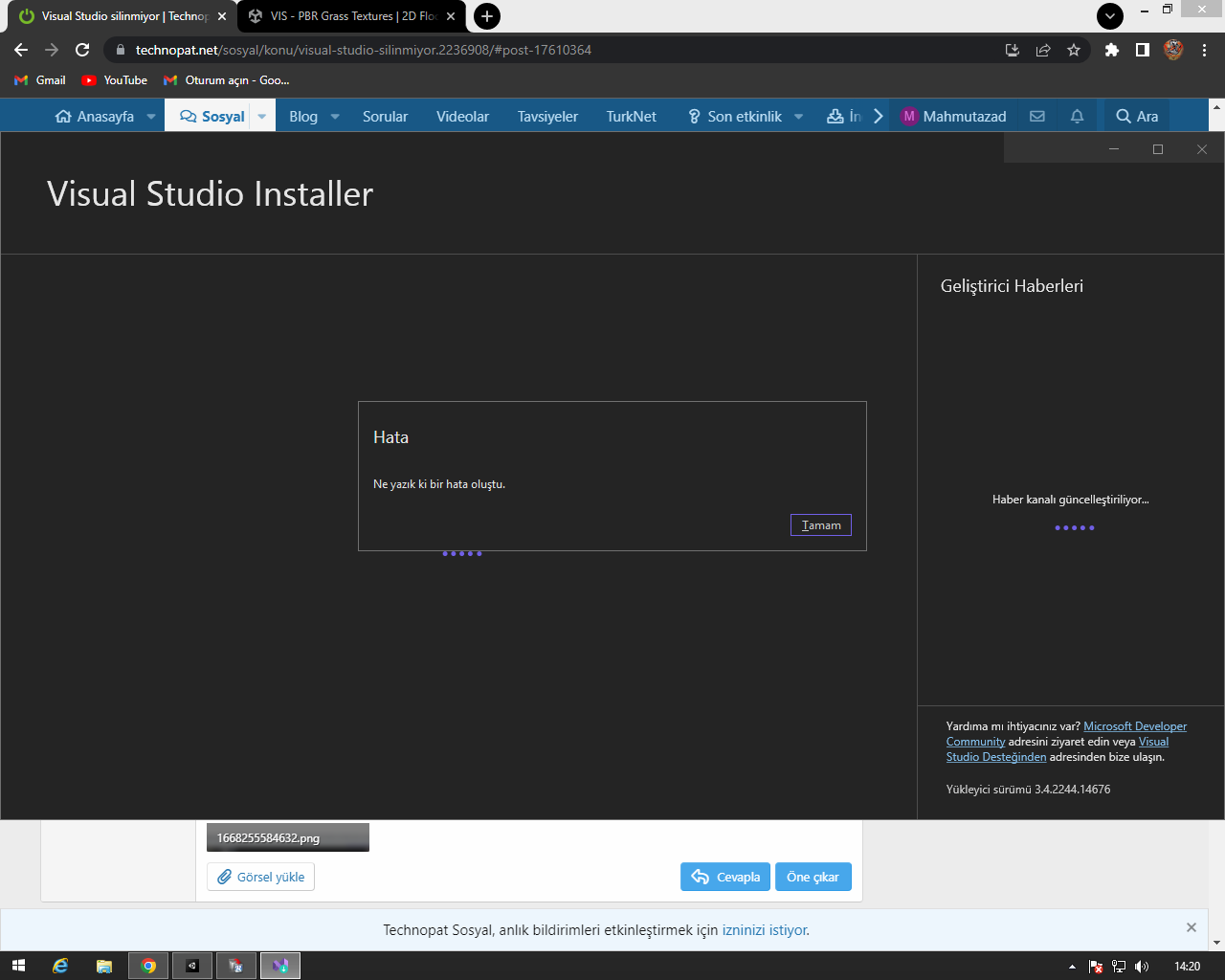Click the browser forward arrow
The image size is (1225, 980).
click(x=52, y=50)
